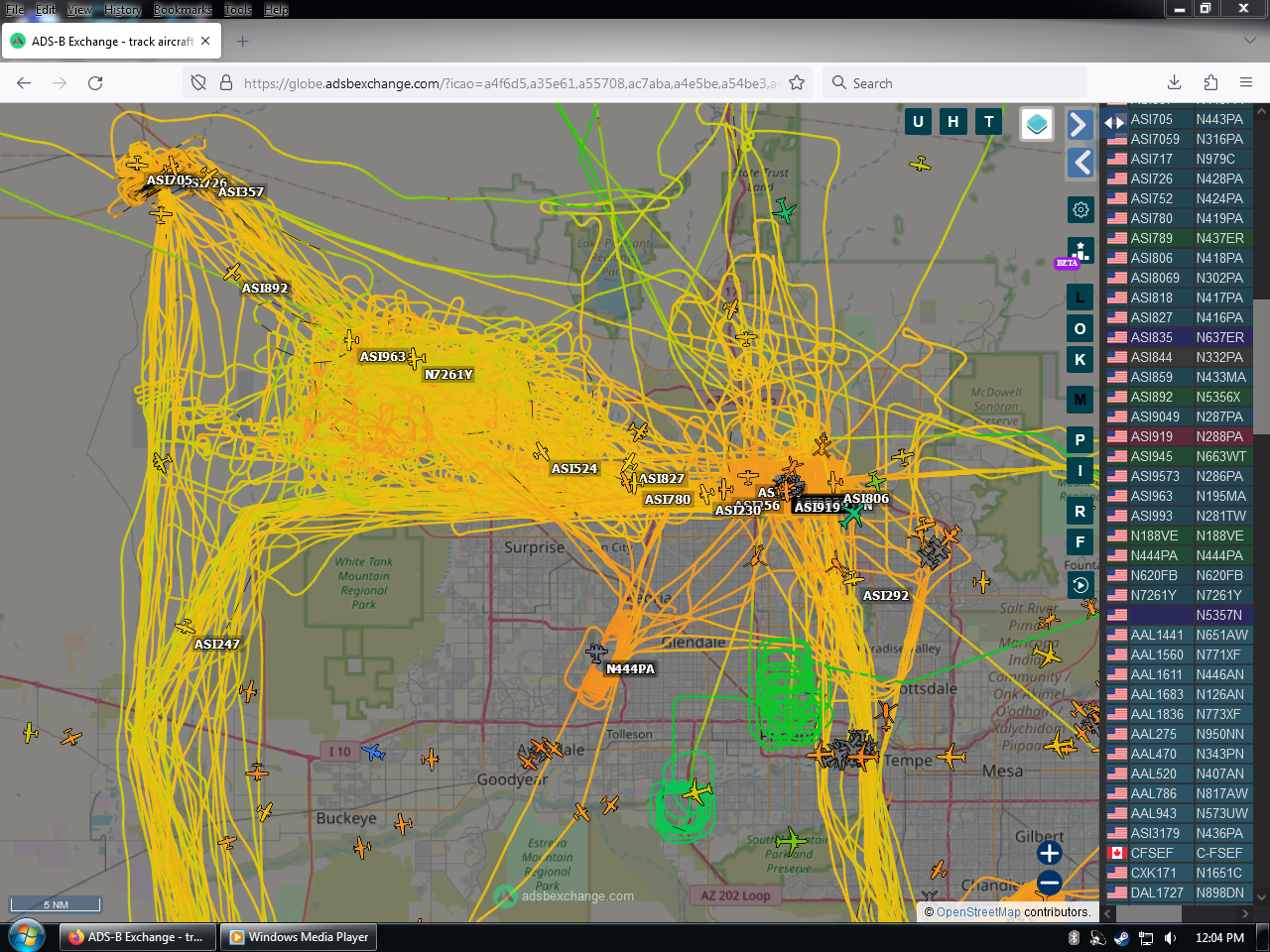
Task: Zoom out the map with minus
Action: point(1049,883)
